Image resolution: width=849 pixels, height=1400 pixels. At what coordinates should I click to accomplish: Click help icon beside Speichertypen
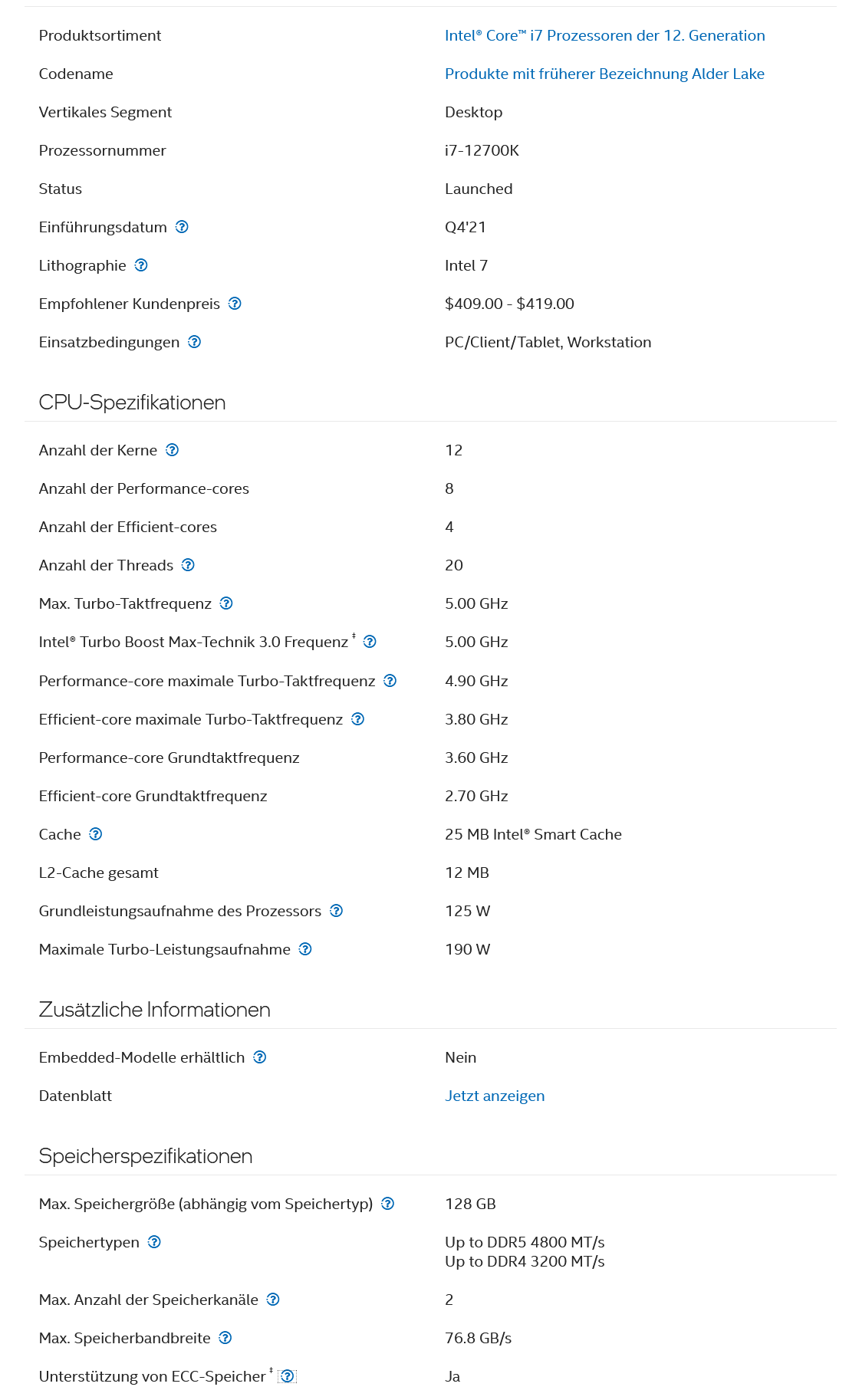tap(154, 1242)
